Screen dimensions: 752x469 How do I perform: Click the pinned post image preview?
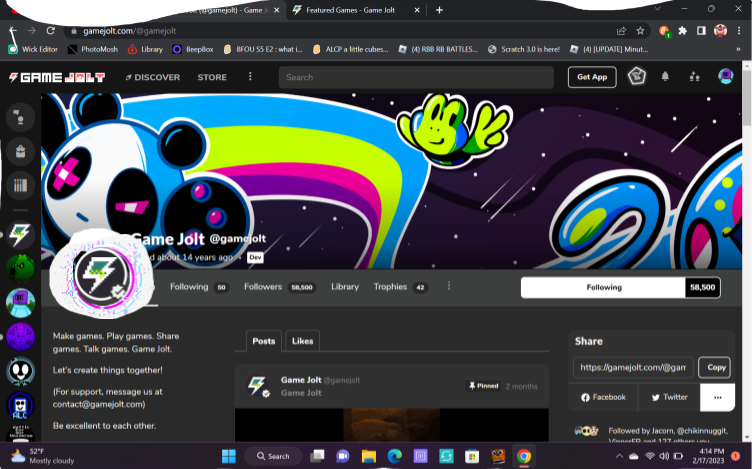coord(391,425)
